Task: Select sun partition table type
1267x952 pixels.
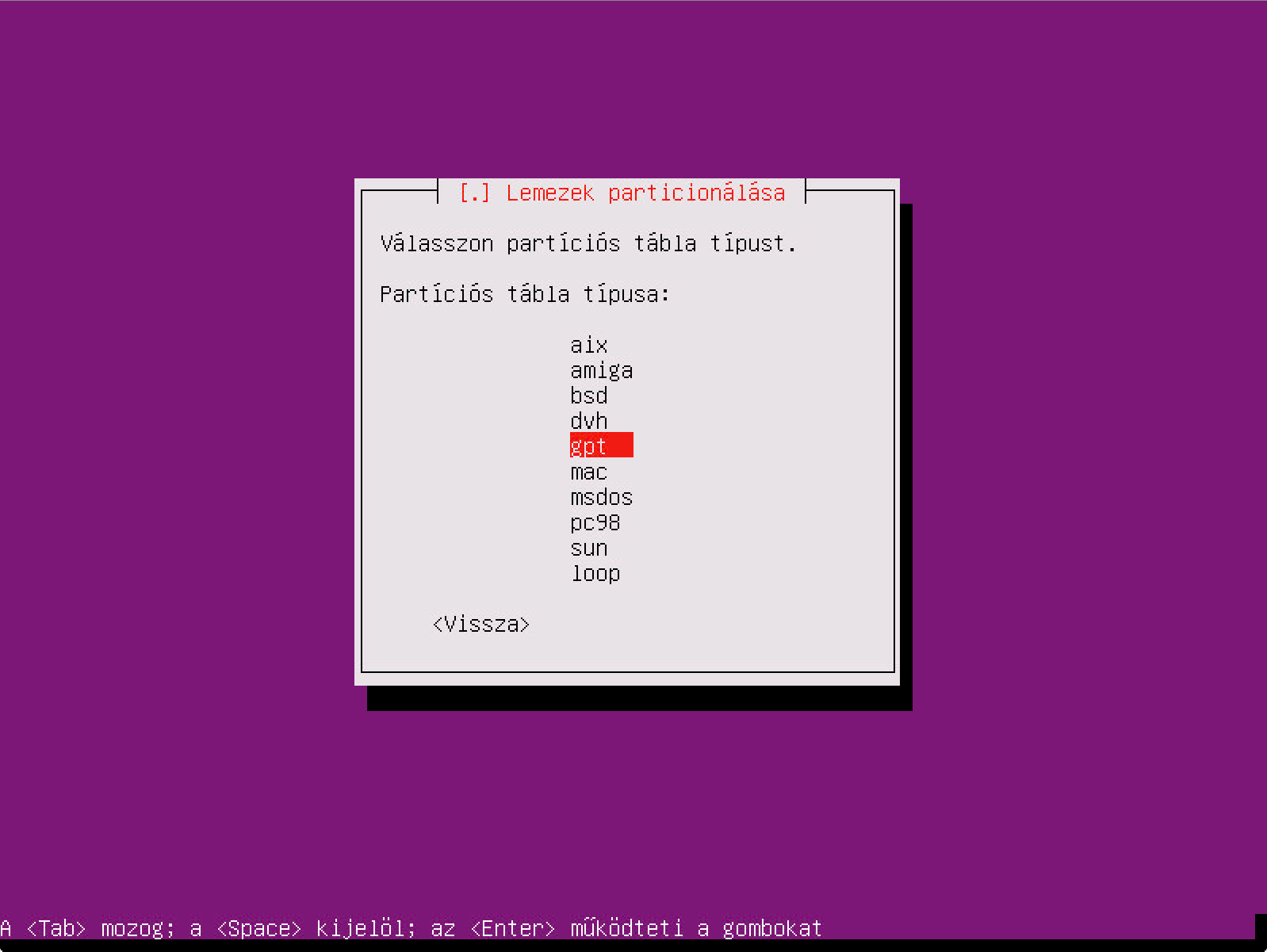Action: pos(589,549)
